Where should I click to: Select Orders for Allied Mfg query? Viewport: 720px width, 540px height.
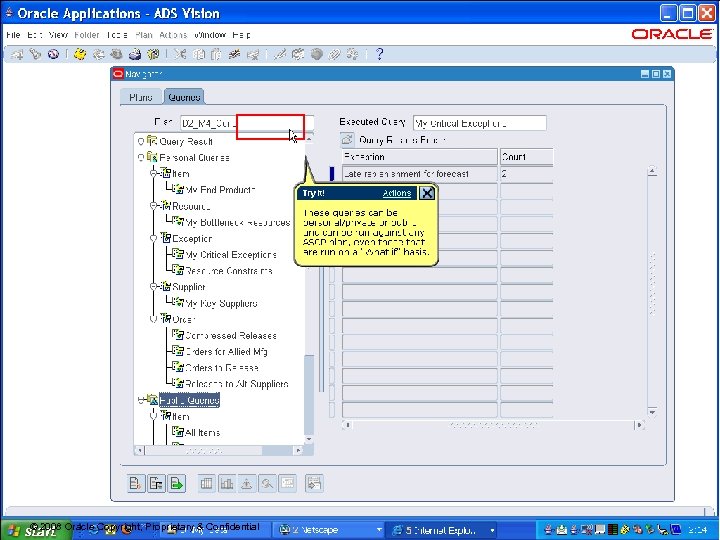point(226,351)
